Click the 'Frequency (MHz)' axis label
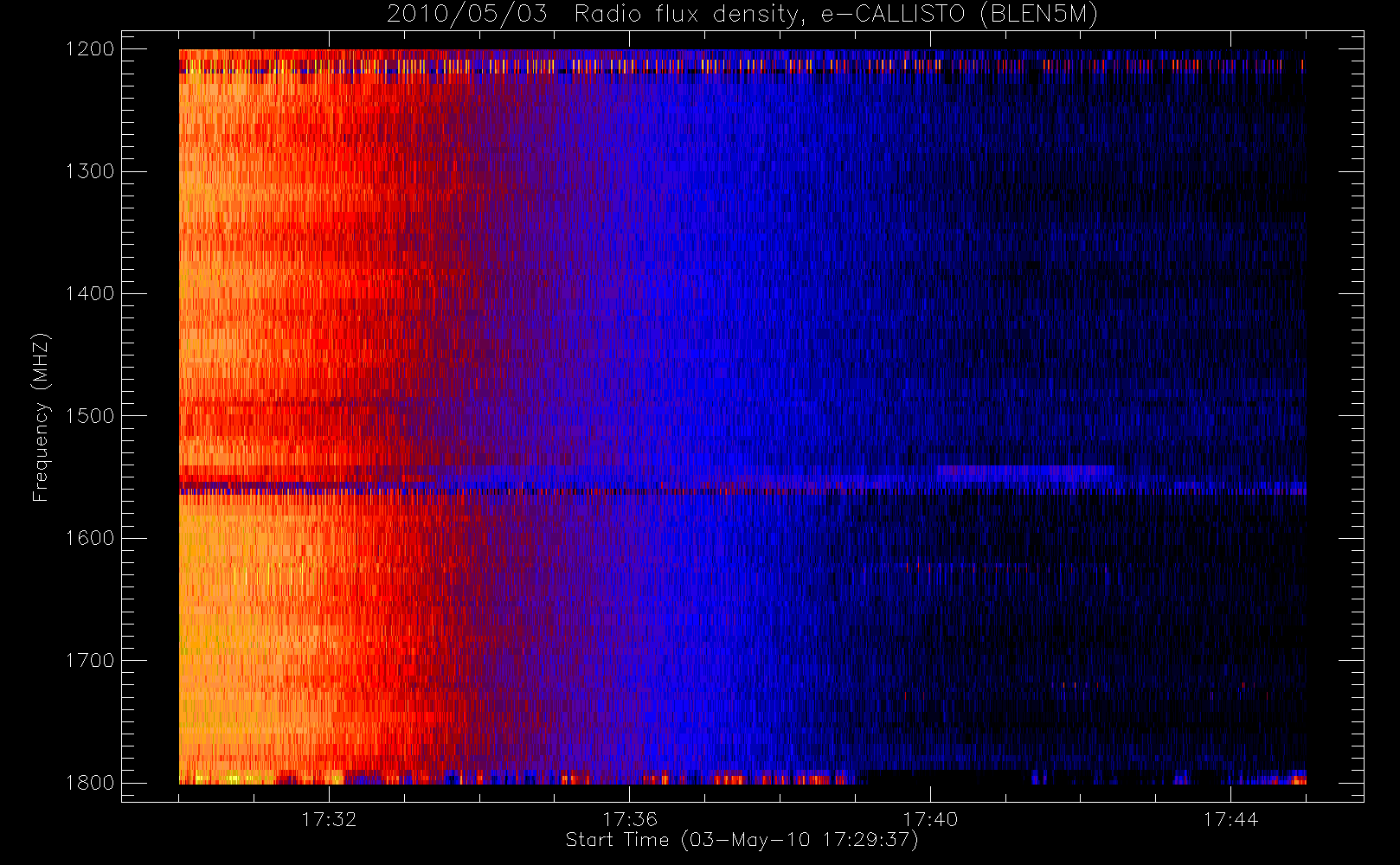This screenshot has width=1400, height=865. click(41, 417)
